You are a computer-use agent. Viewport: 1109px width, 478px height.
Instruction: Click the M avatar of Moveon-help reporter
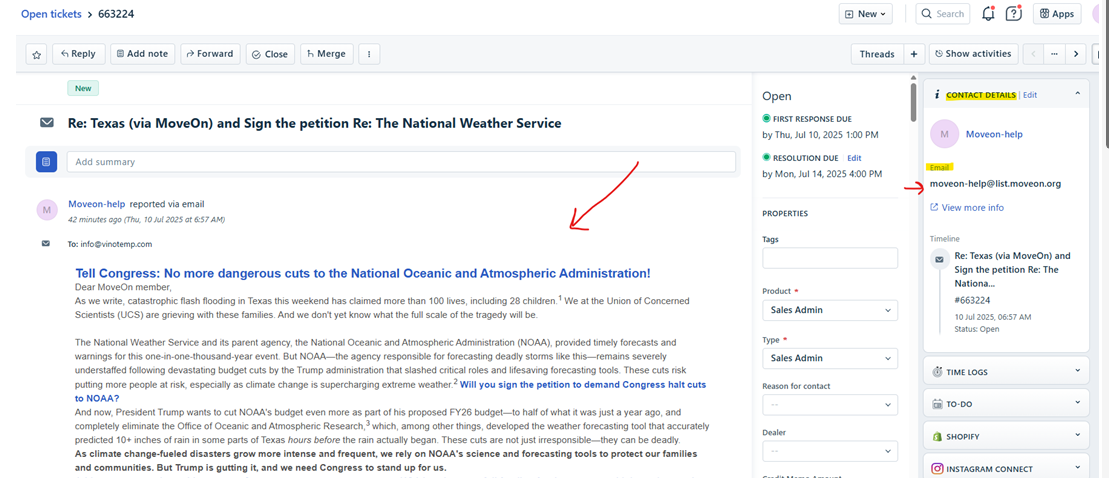coord(47,210)
